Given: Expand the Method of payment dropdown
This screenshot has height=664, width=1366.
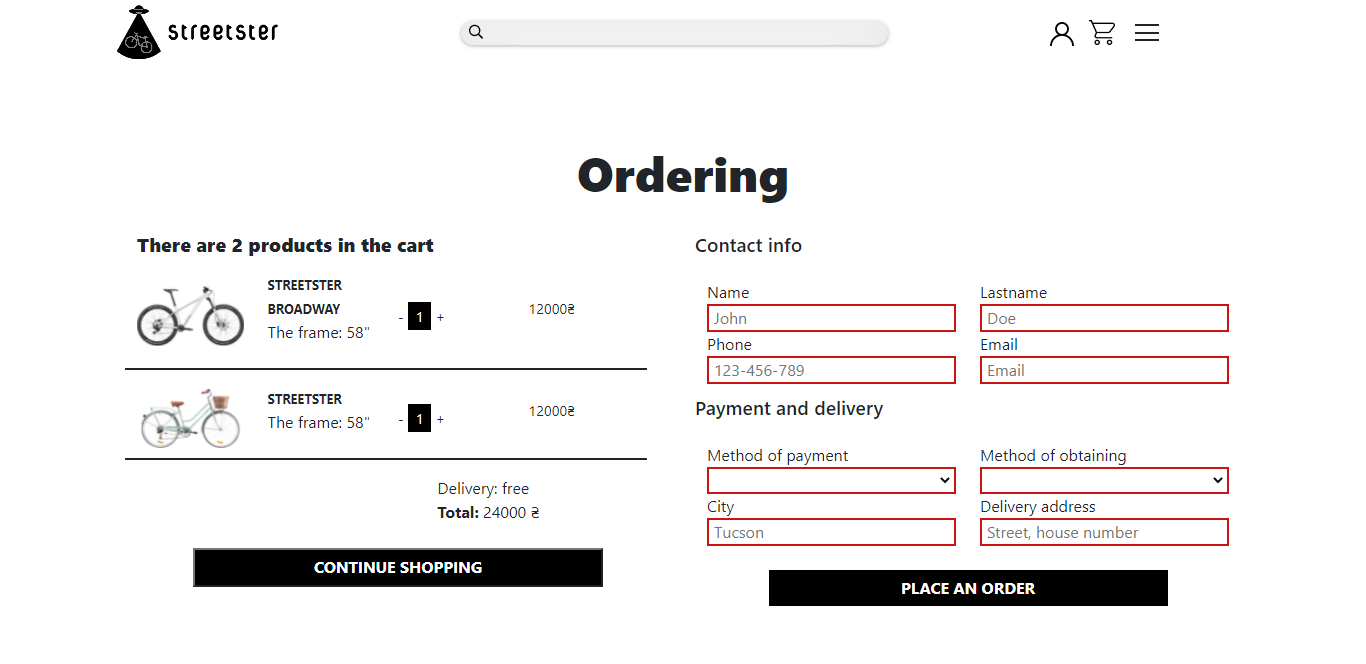Looking at the screenshot, I should (x=831, y=481).
